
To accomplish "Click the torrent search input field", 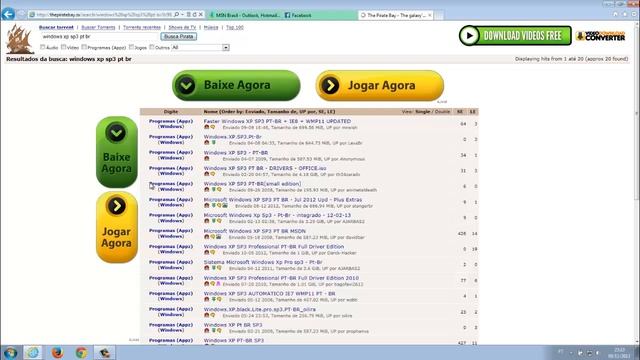I will pyautogui.click(x=99, y=36).
